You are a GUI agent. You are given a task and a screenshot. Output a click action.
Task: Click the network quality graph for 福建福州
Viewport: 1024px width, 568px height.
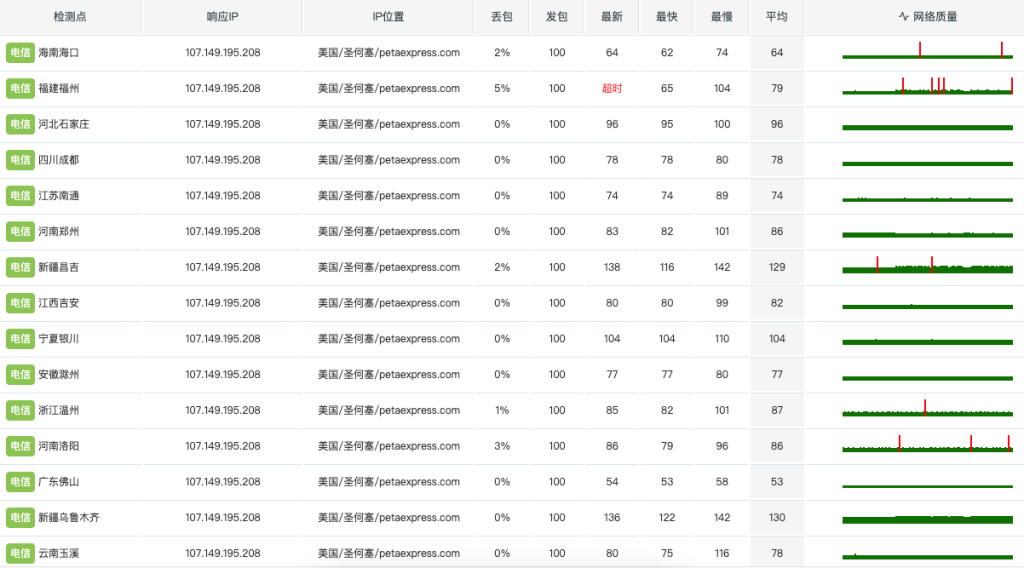[x=927, y=86]
